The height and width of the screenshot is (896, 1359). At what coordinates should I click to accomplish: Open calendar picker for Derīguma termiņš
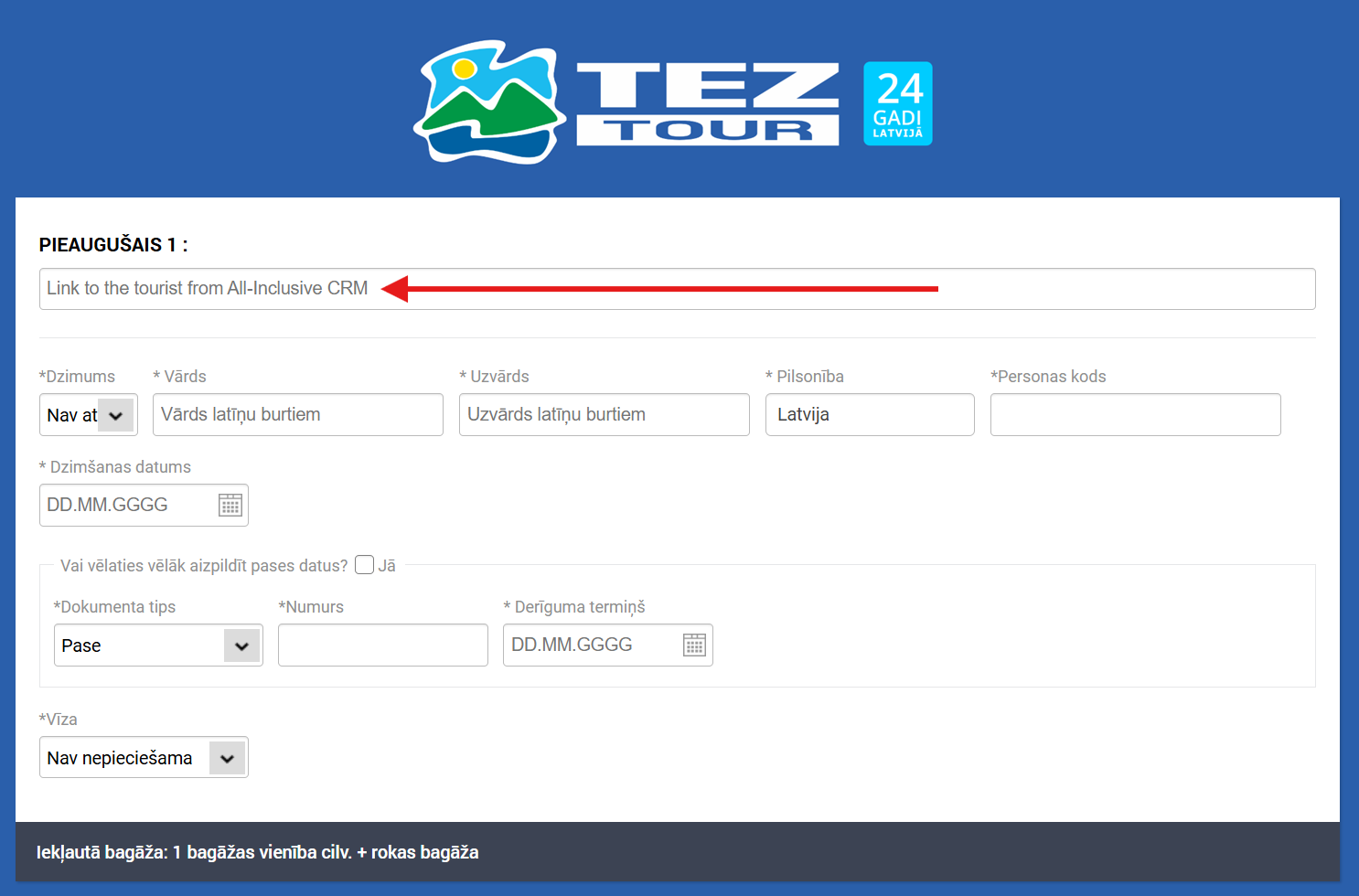(x=694, y=645)
